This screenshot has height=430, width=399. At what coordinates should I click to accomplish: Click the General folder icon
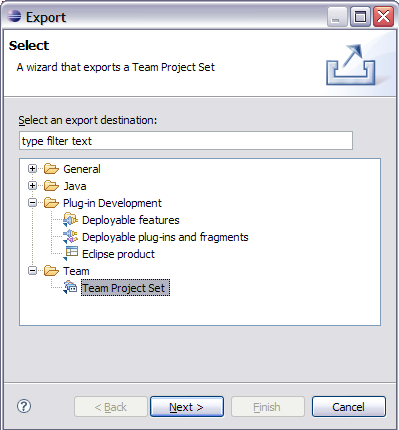pos(51,169)
